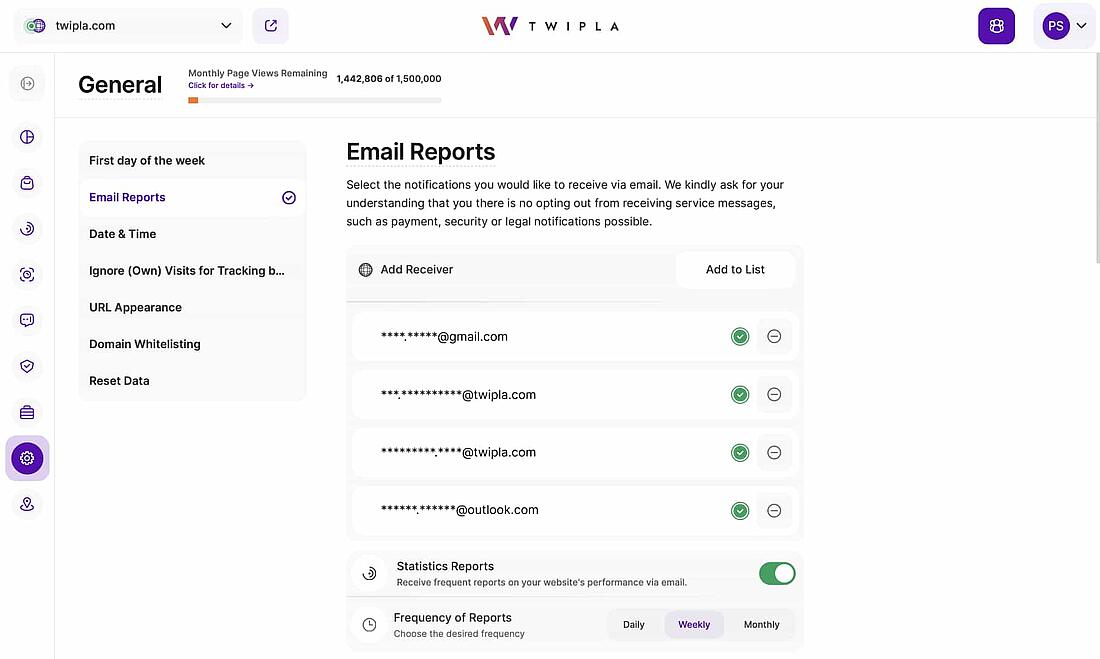
Task: Open the spiral statistics icon in sidebar
Action: coord(27,229)
